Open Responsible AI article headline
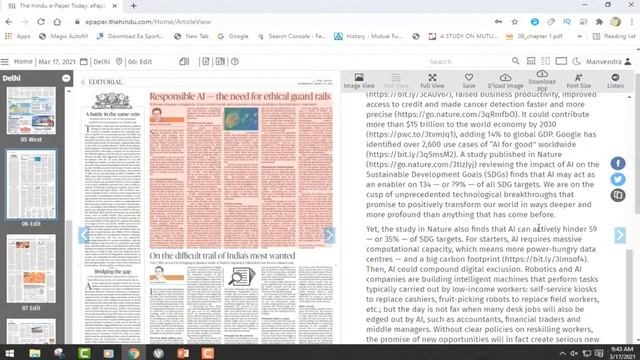 pyautogui.click(x=240, y=97)
